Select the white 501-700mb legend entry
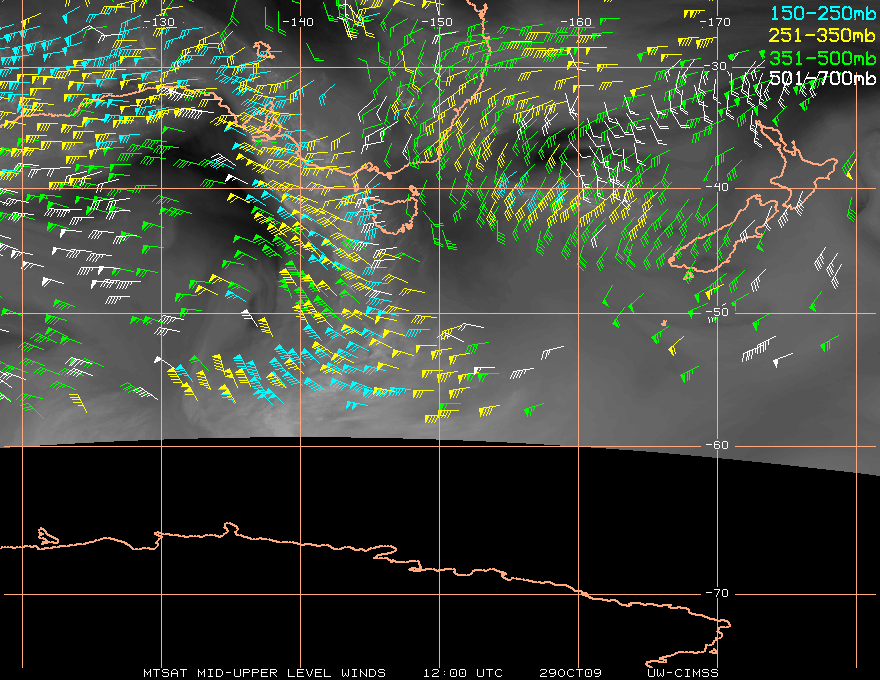 (x=822, y=79)
